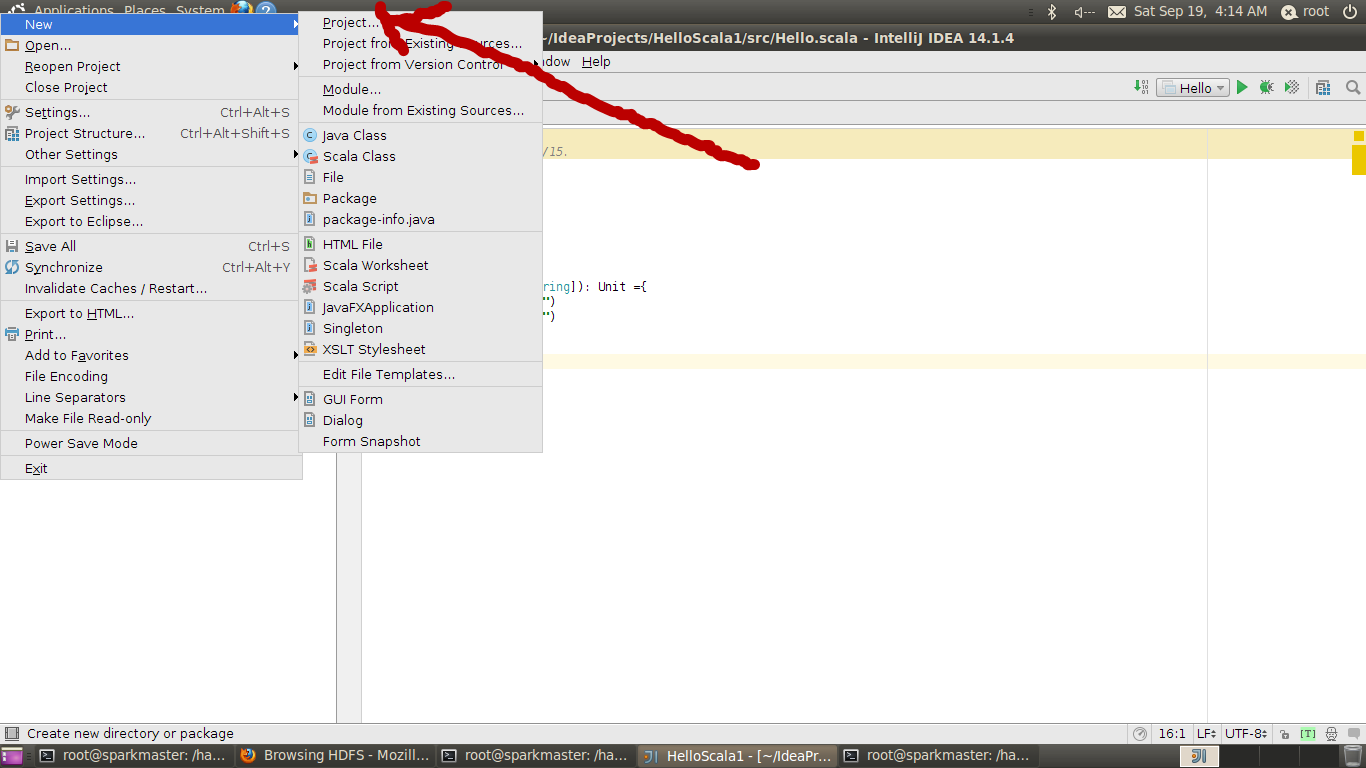The image size is (1366, 768).
Task: Open the Help menu in menu bar
Action: 596,61
